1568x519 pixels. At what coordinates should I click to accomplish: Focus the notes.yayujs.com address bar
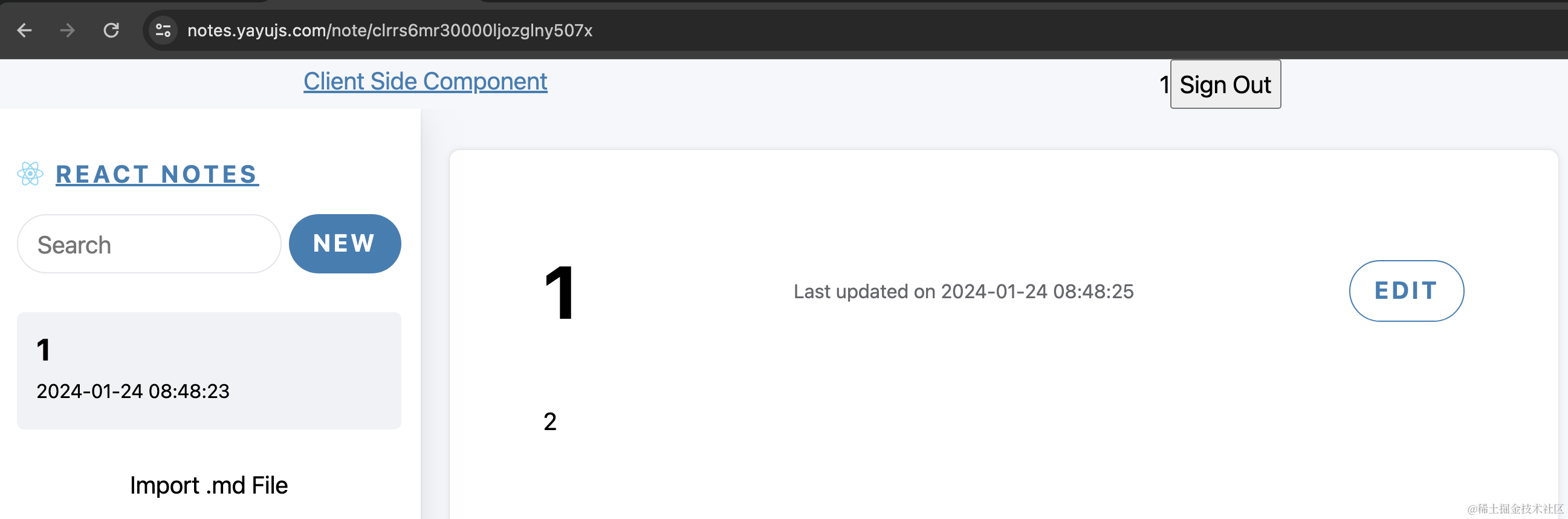[x=389, y=30]
